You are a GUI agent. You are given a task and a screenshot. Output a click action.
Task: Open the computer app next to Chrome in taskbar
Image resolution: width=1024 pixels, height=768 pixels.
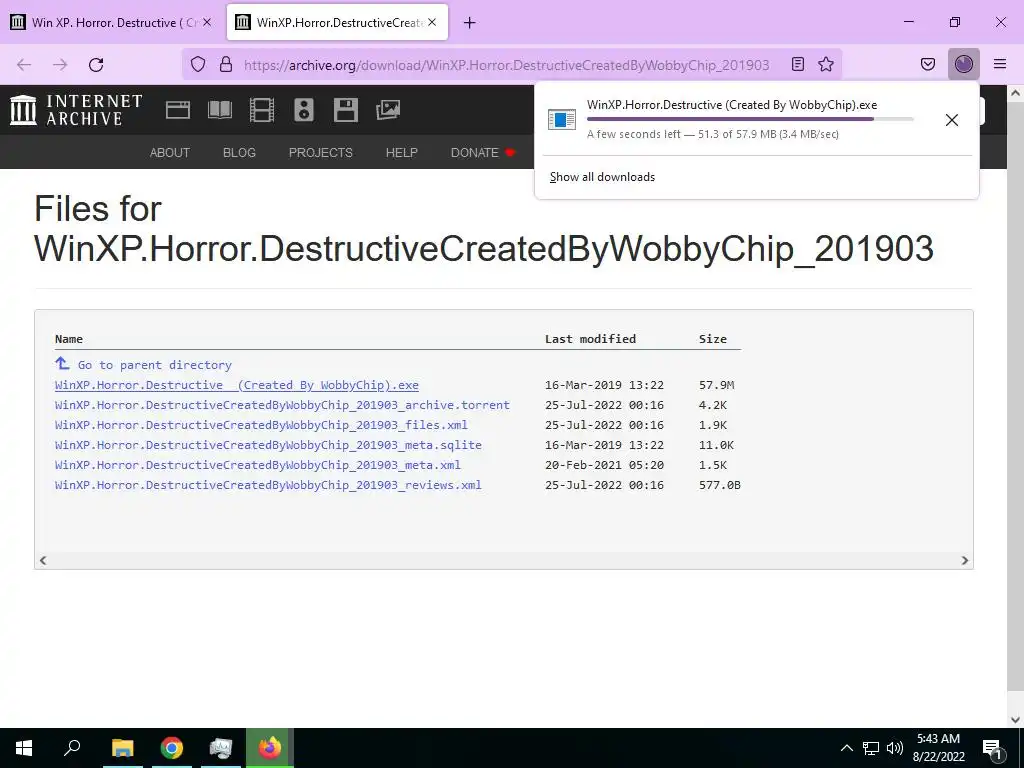click(221, 748)
